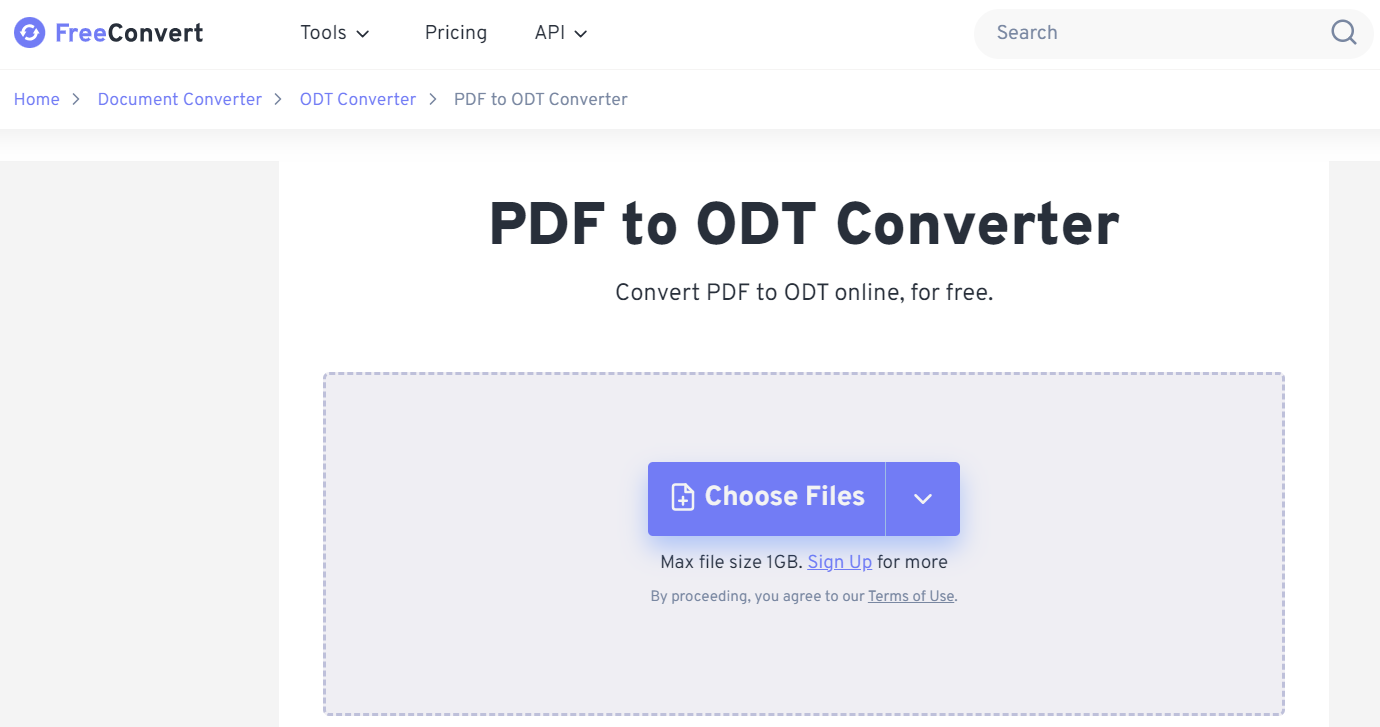Navigate to Home via breadcrumb
Screen dimensions: 1380x727
36,99
